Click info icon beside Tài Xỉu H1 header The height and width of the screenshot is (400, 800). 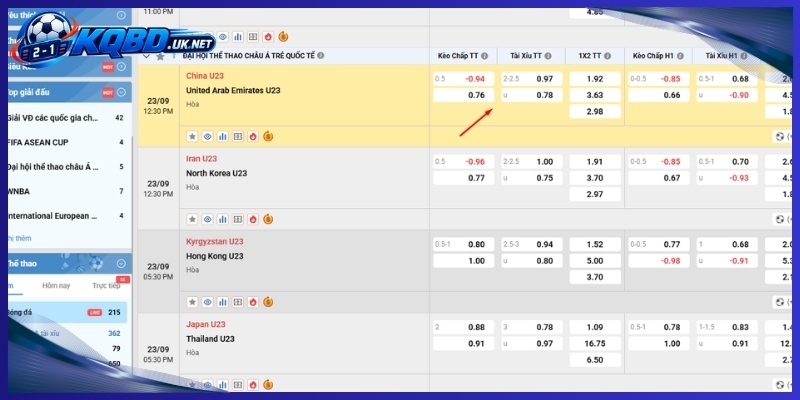[743, 56]
